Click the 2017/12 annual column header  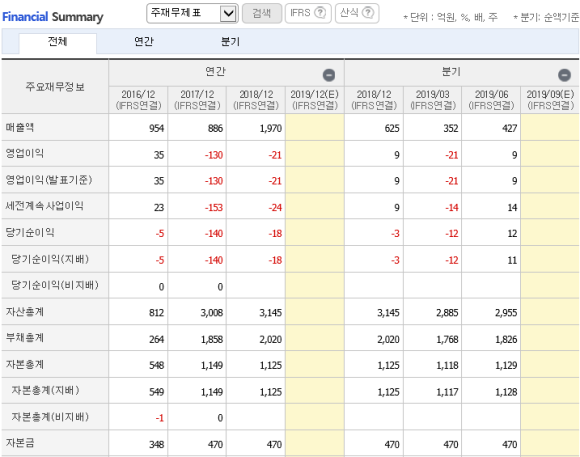click(197, 100)
